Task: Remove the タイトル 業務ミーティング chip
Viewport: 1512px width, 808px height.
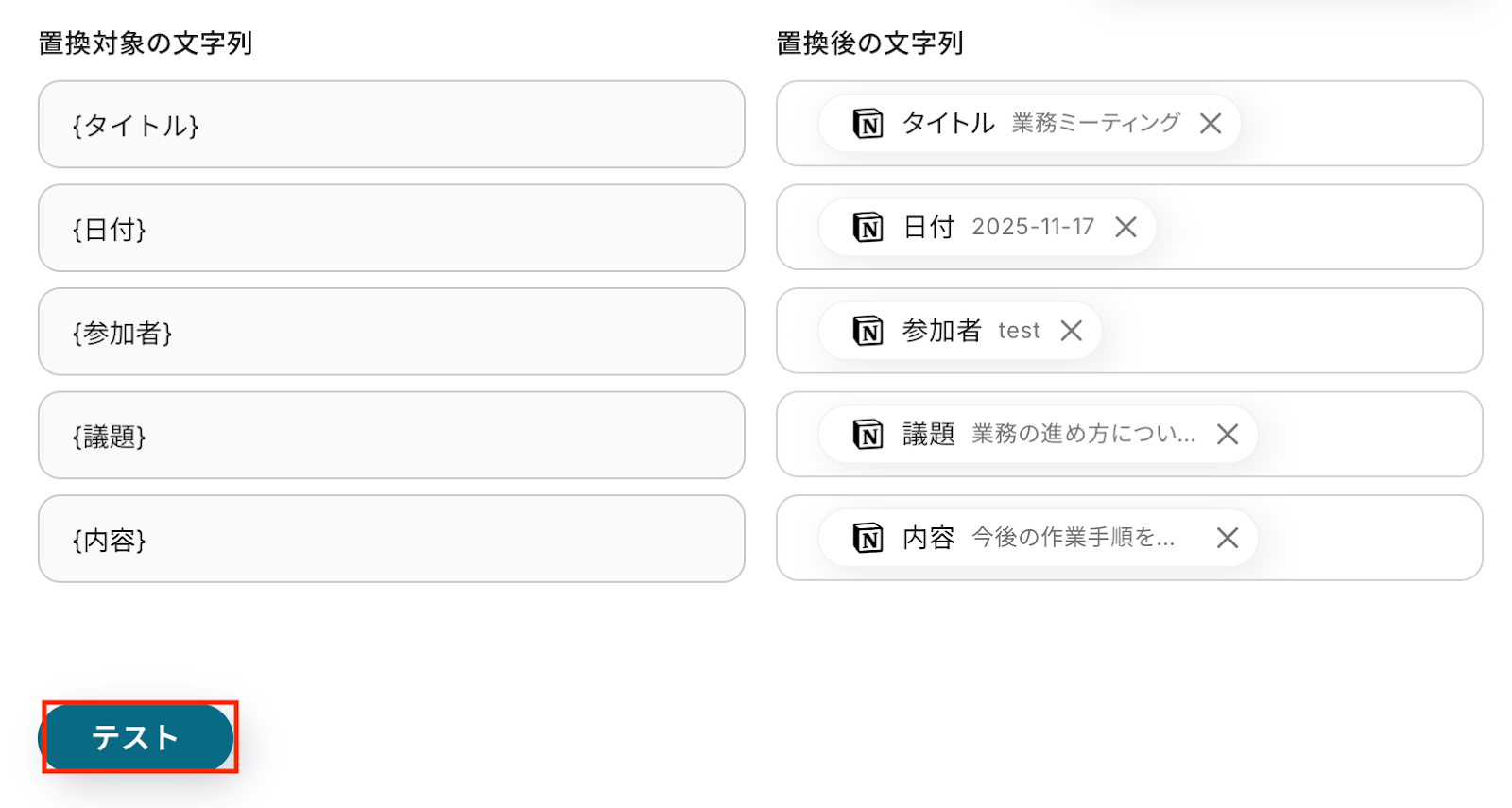Action: [1211, 124]
